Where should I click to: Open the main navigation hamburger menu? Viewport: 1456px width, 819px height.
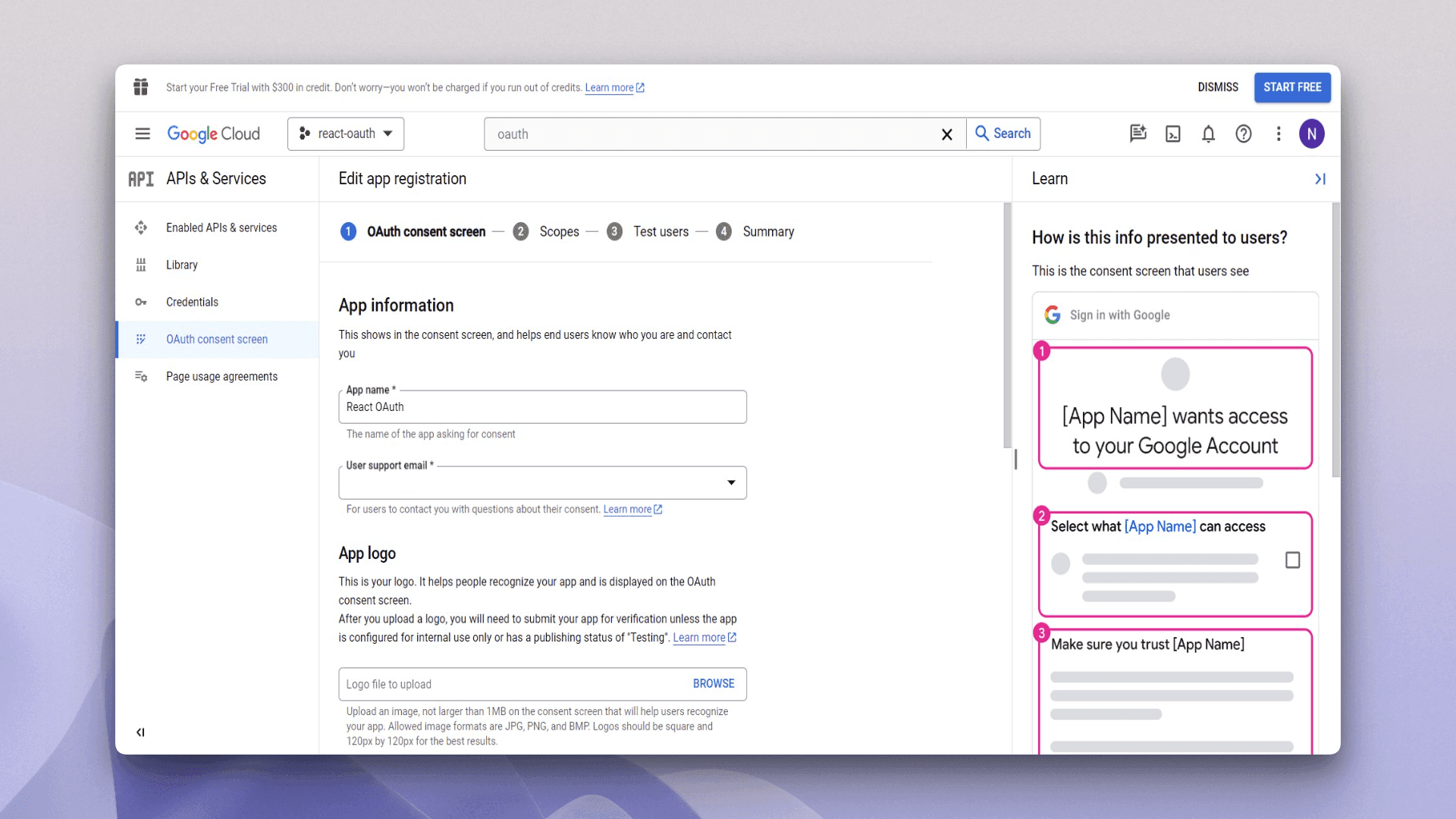(142, 133)
